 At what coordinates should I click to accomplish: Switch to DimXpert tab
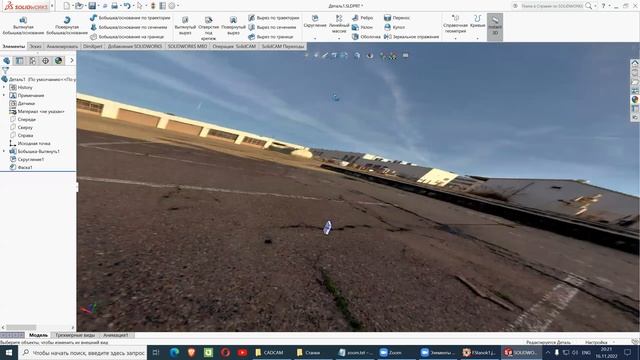click(x=93, y=47)
